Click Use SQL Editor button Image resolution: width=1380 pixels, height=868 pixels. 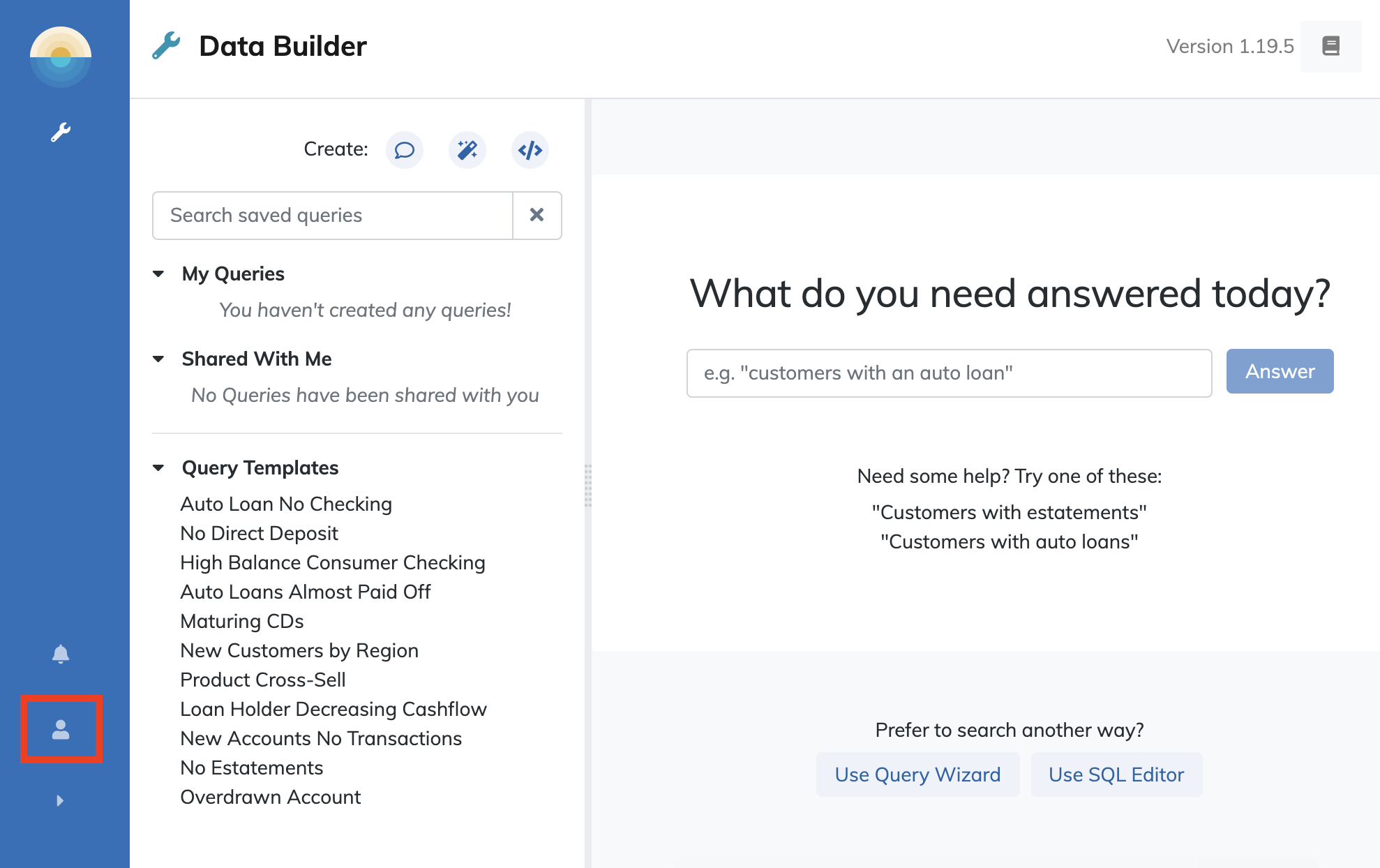tap(1116, 775)
